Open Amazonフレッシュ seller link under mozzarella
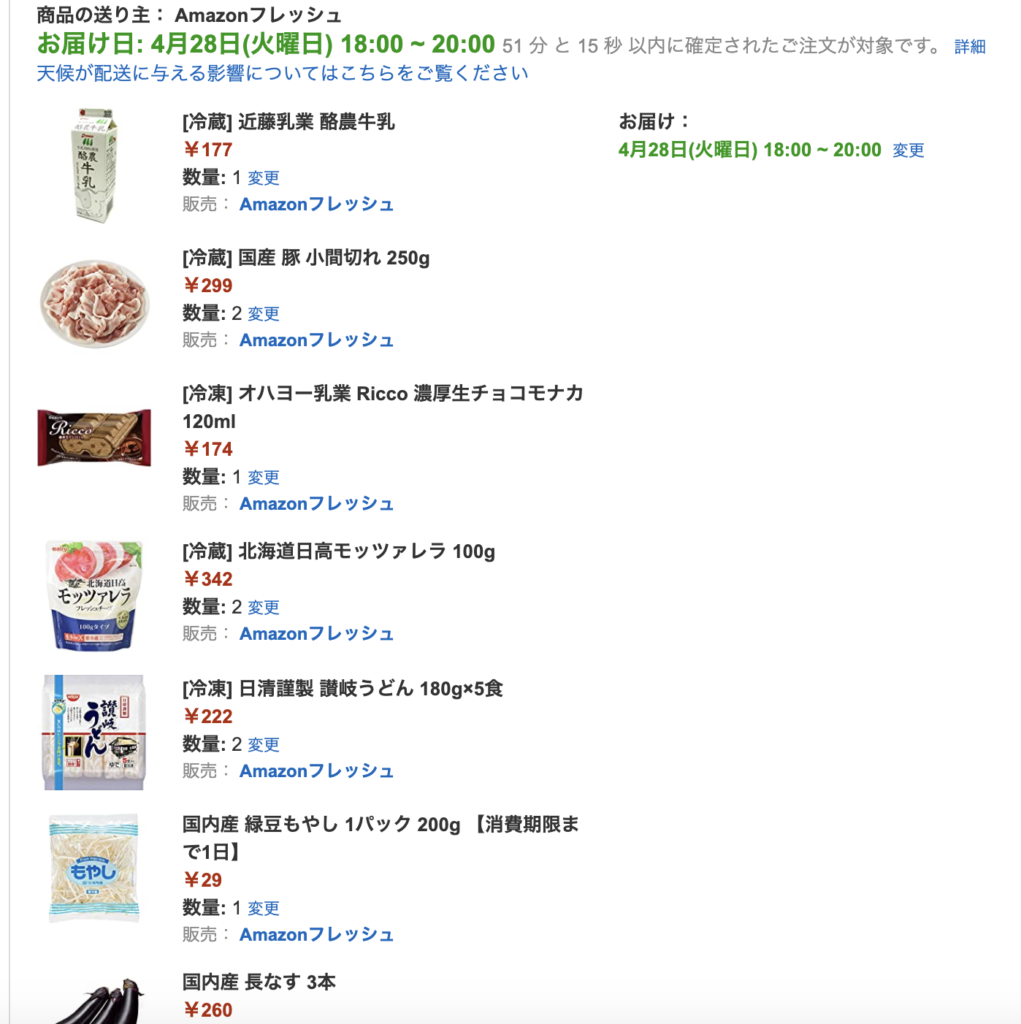Image resolution: width=1021 pixels, height=1024 pixels. tap(316, 634)
